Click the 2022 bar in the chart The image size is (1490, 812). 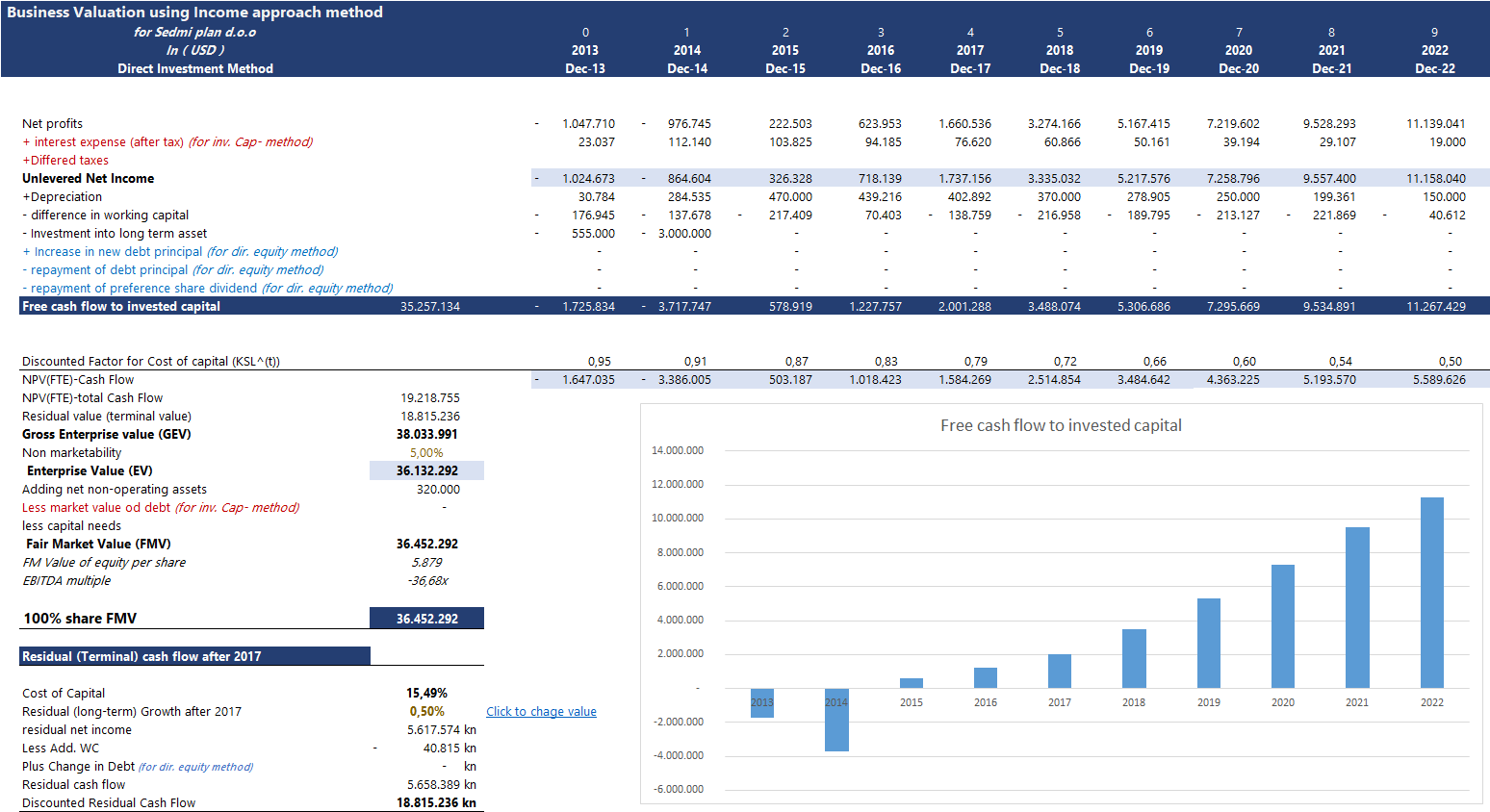(x=1431, y=592)
